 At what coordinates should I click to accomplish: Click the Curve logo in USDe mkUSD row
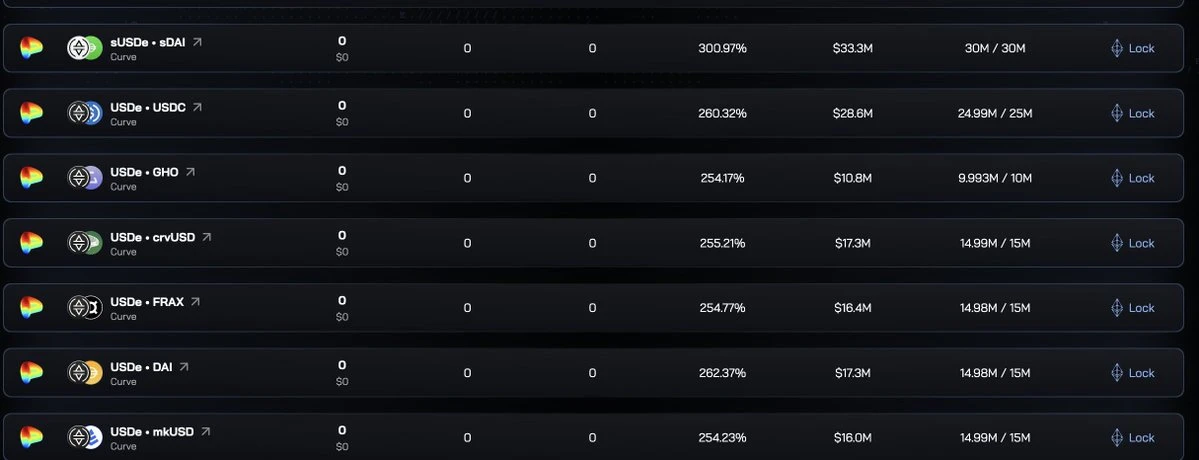coord(32,438)
